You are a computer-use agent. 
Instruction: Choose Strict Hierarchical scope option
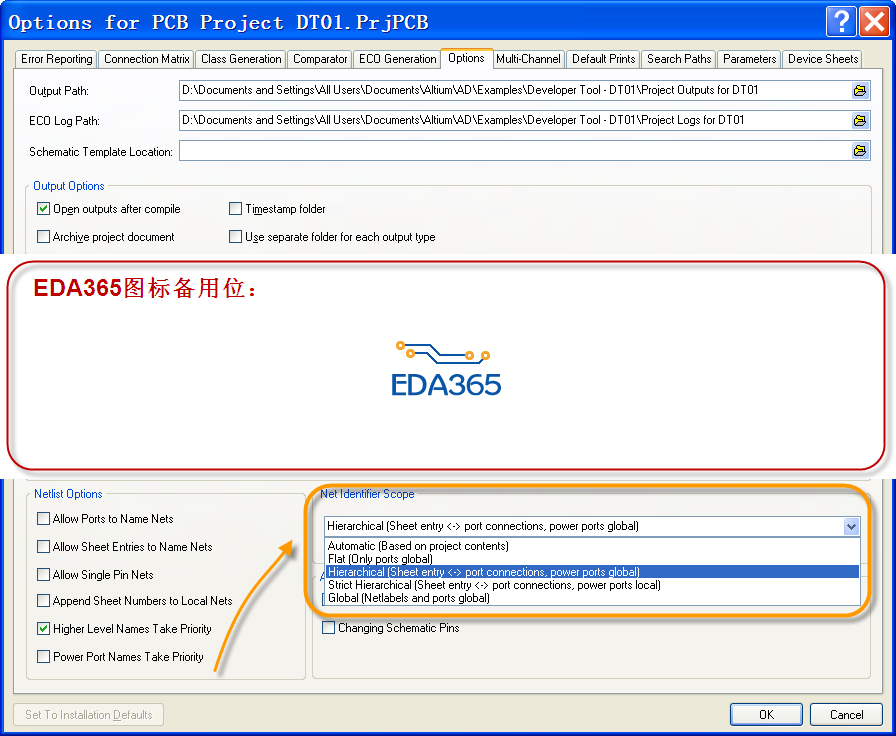[x=593, y=585]
